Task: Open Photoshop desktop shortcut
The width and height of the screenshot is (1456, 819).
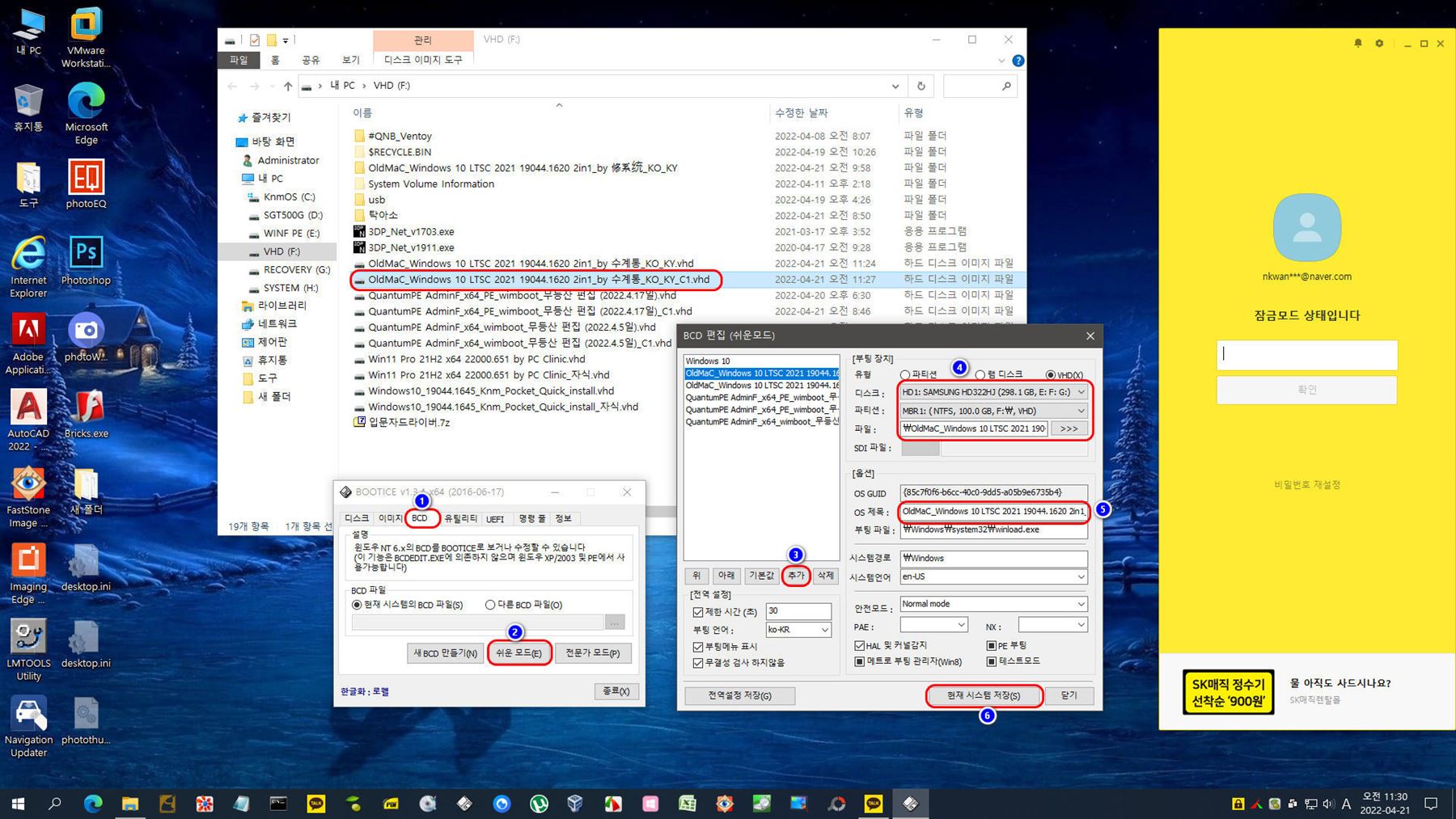Action: point(86,261)
